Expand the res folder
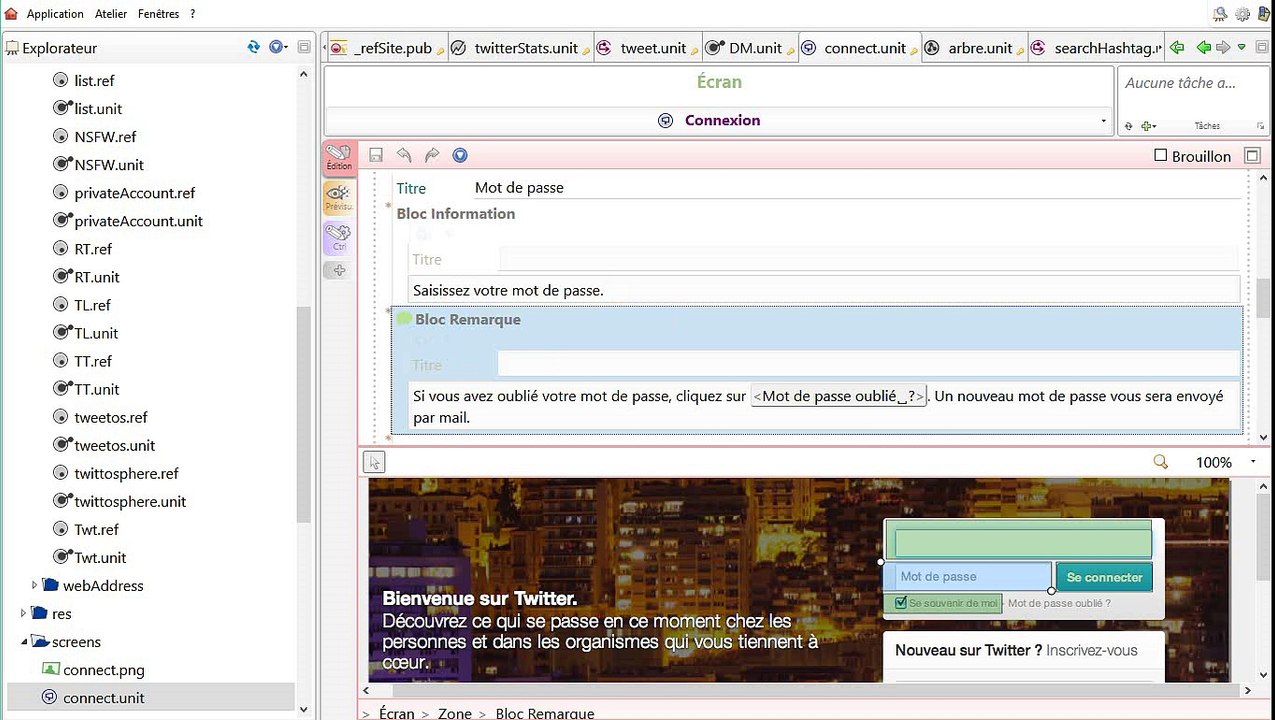1275x720 pixels. 23,613
